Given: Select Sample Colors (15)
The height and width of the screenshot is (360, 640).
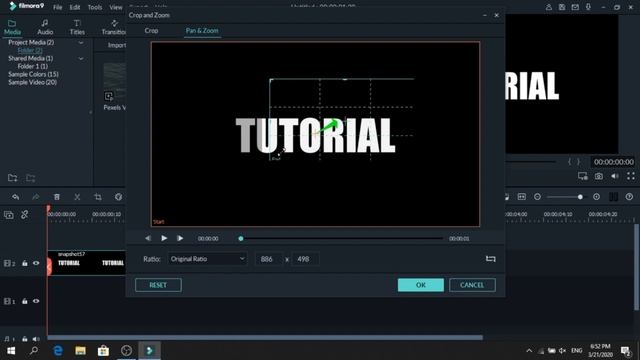Looking at the screenshot, I should click(33, 74).
